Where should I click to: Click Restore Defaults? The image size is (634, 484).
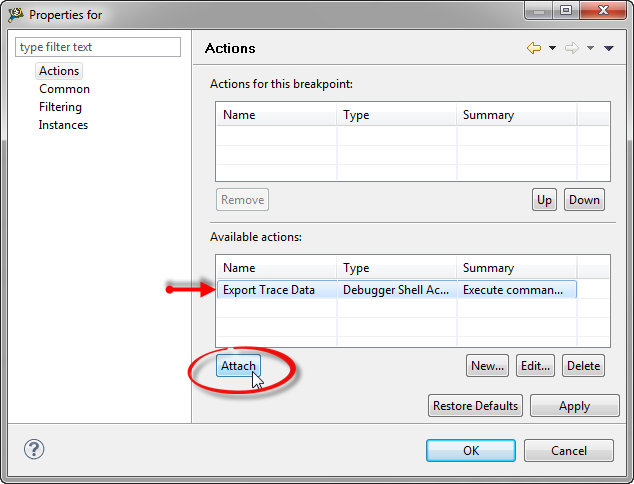[475, 406]
